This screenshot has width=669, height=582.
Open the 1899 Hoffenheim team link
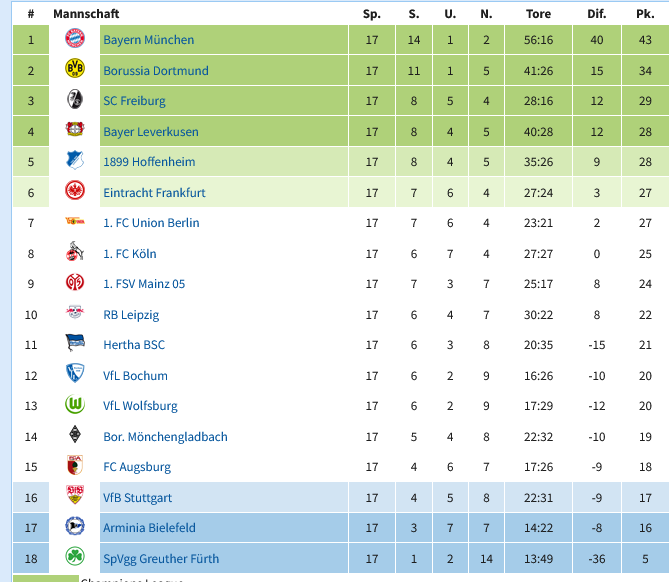pyautogui.click(x=149, y=162)
